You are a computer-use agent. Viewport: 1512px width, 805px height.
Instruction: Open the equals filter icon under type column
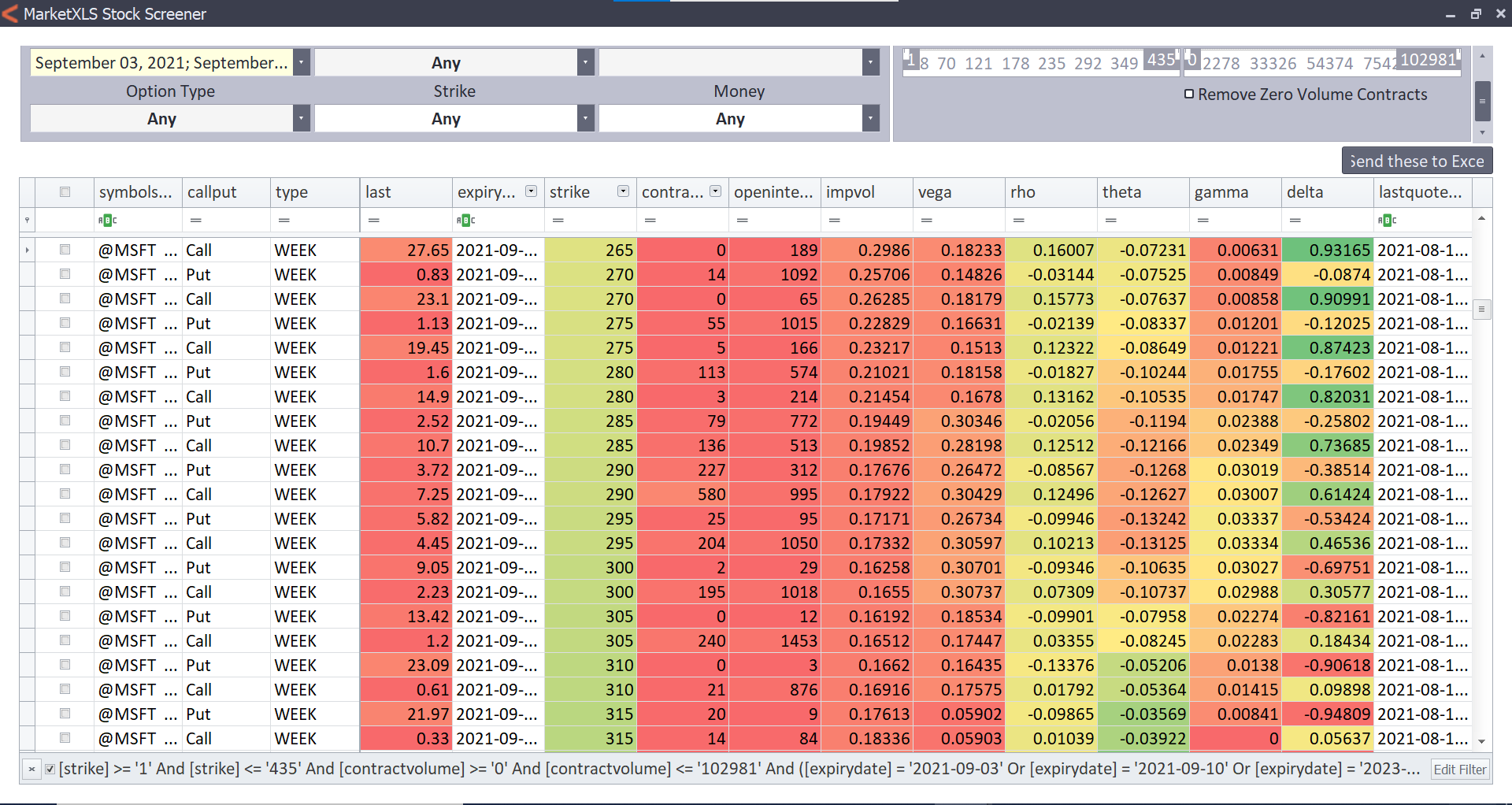pos(283,220)
